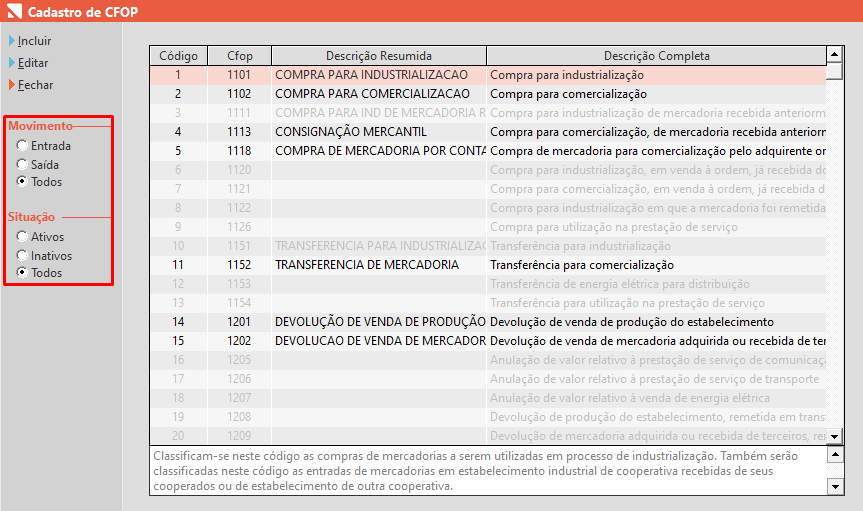Click Cfop cell 1205
The image size is (863, 511).
pos(239,360)
